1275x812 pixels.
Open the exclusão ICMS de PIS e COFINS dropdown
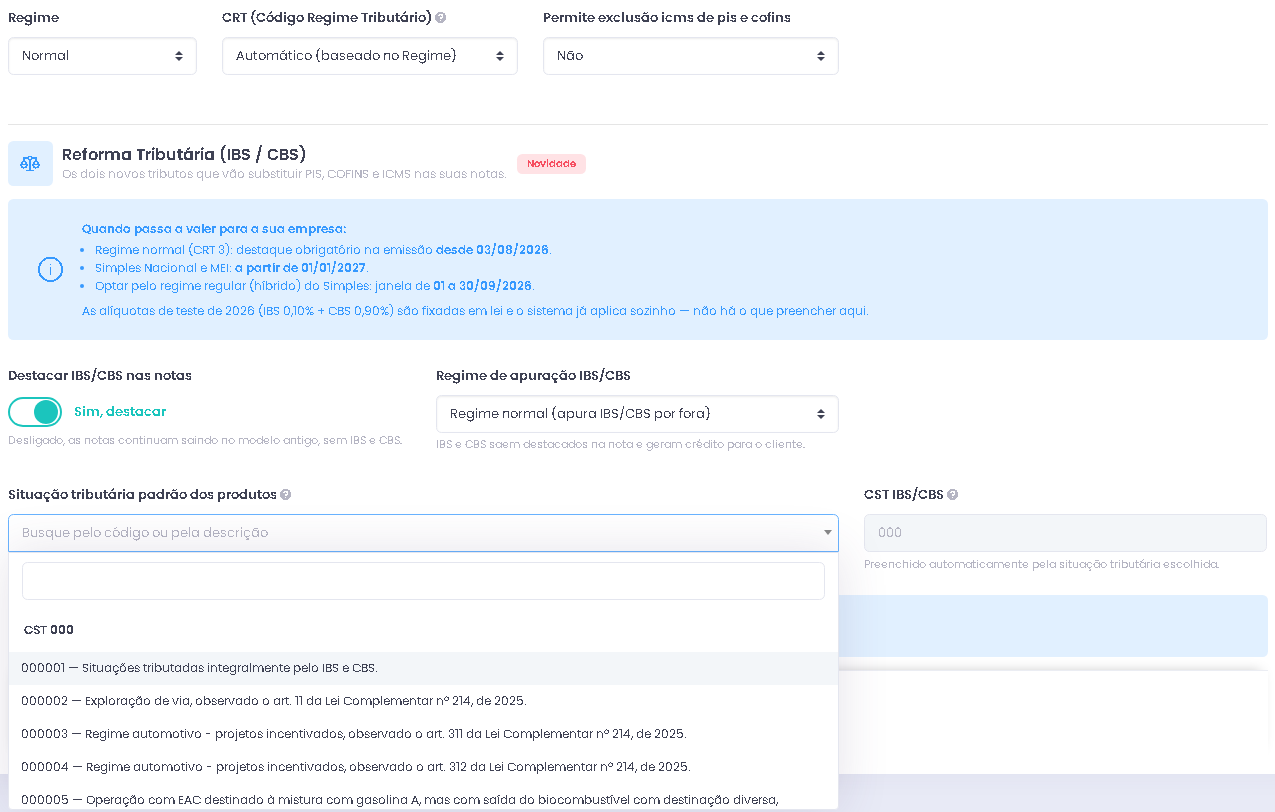(691, 56)
